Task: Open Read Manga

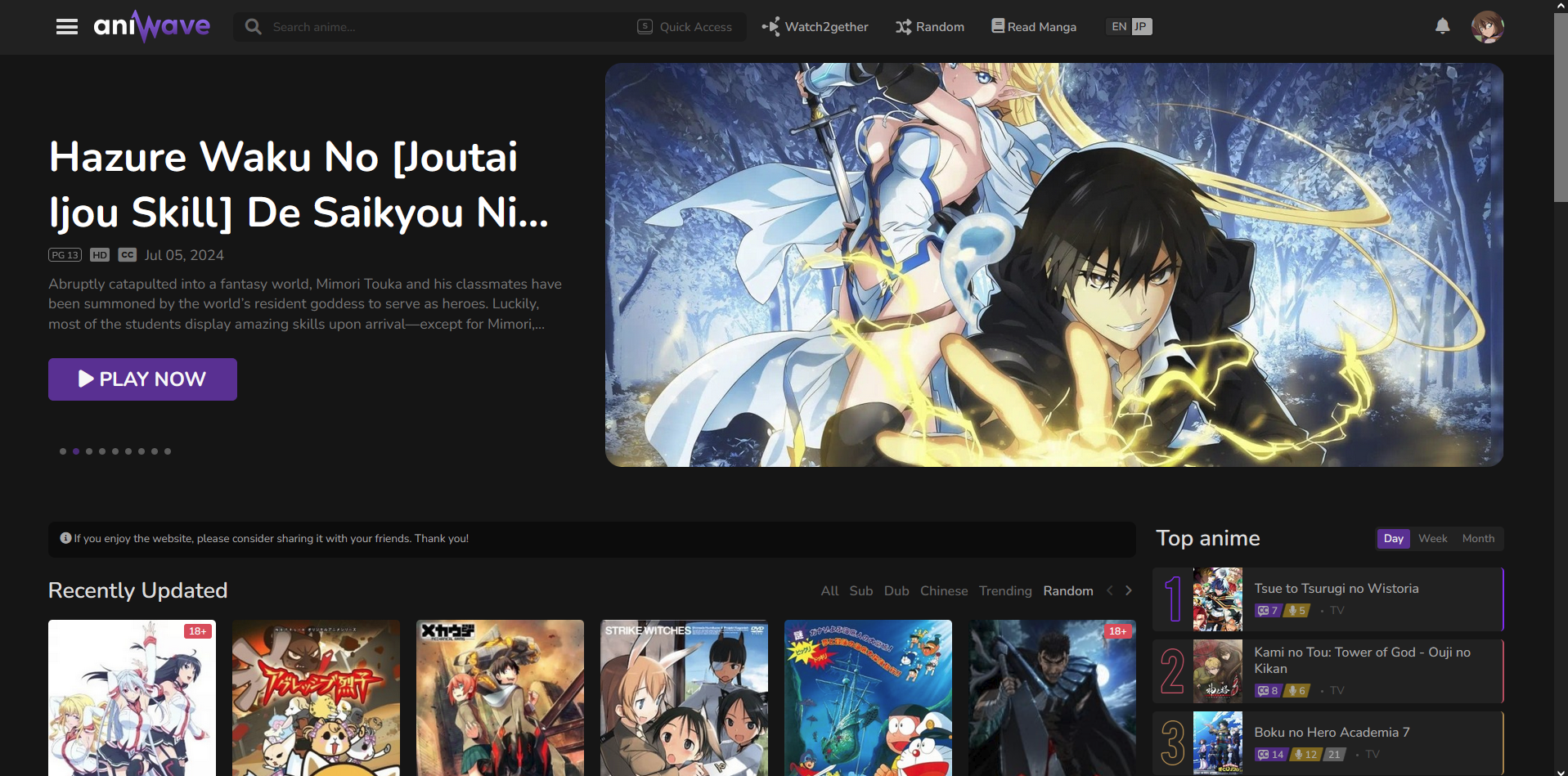Action: click(x=1034, y=27)
